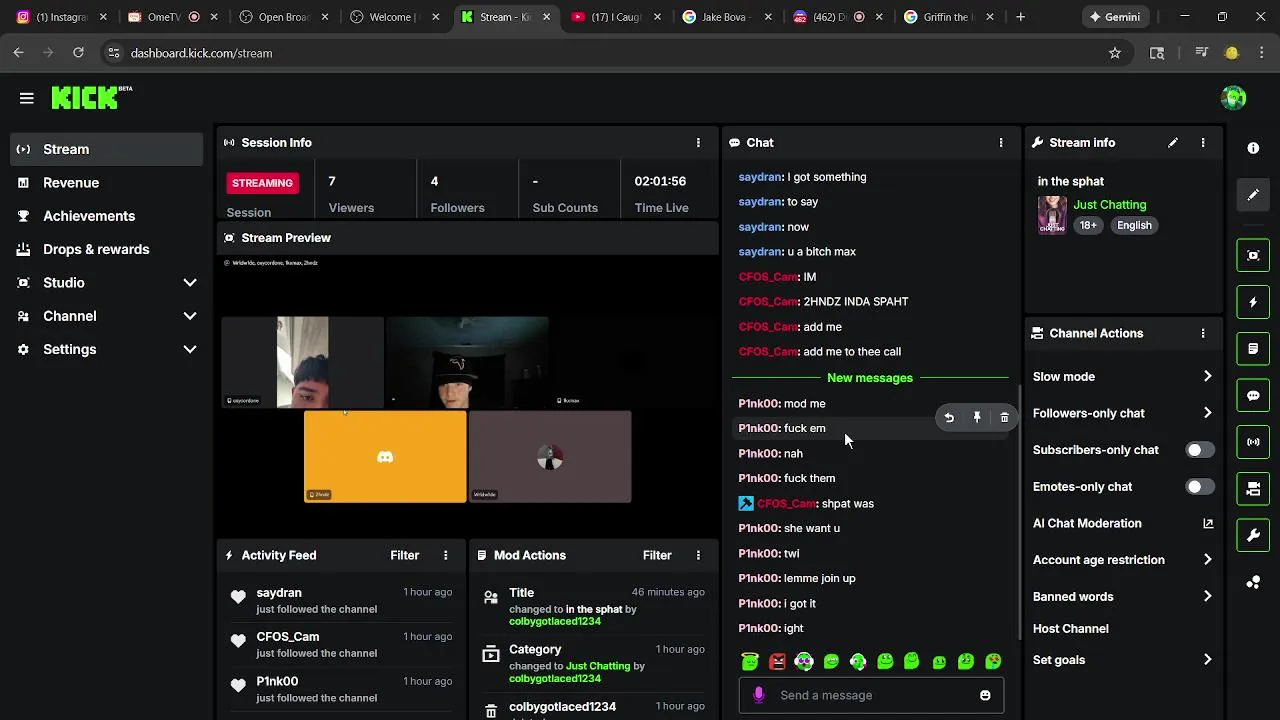Viewport: 1280px width, 720px height.
Task: Open the emoji picker in message box
Action: [x=985, y=695]
